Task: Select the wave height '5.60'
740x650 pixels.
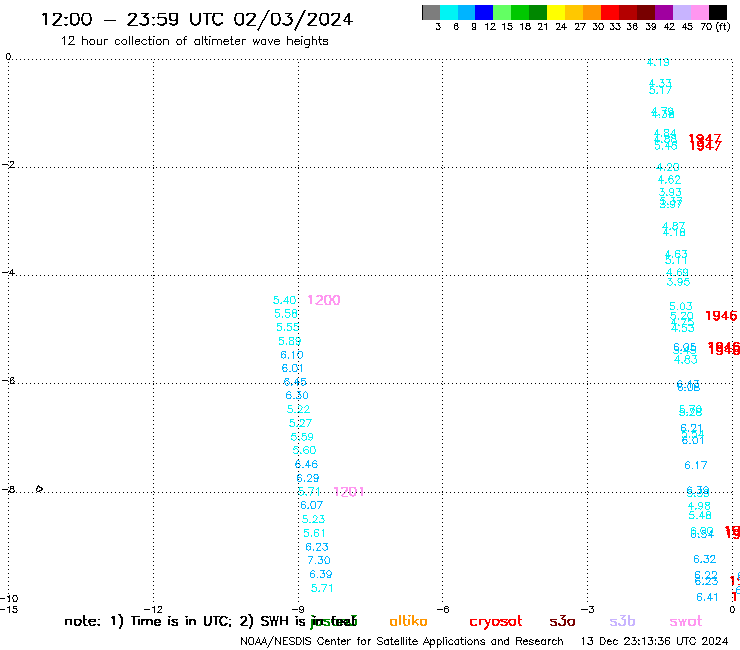Action: coord(304,450)
